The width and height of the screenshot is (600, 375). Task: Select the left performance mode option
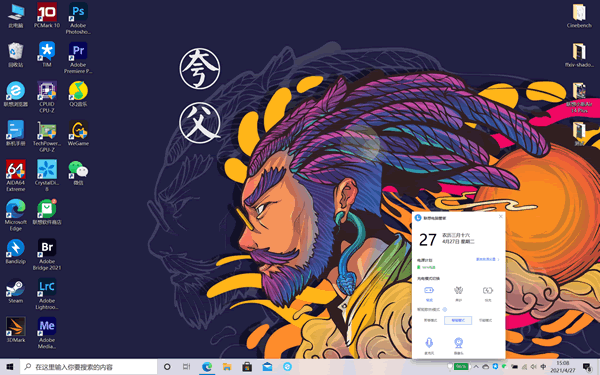click(430, 320)
